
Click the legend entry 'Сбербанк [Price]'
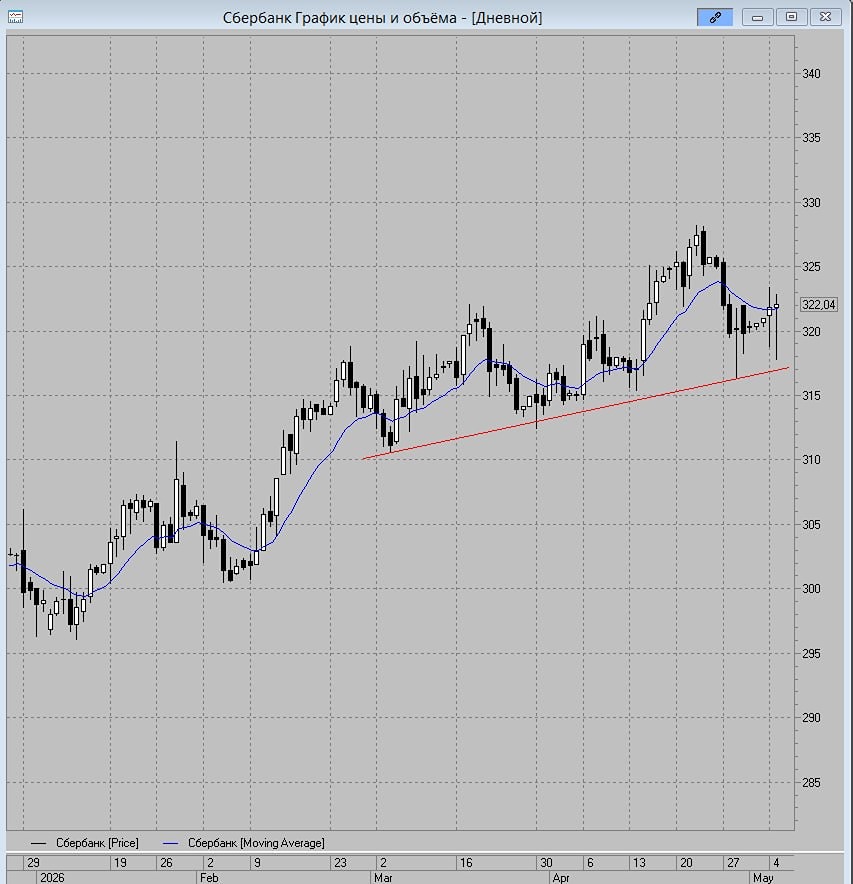click(x=97, y=843)
